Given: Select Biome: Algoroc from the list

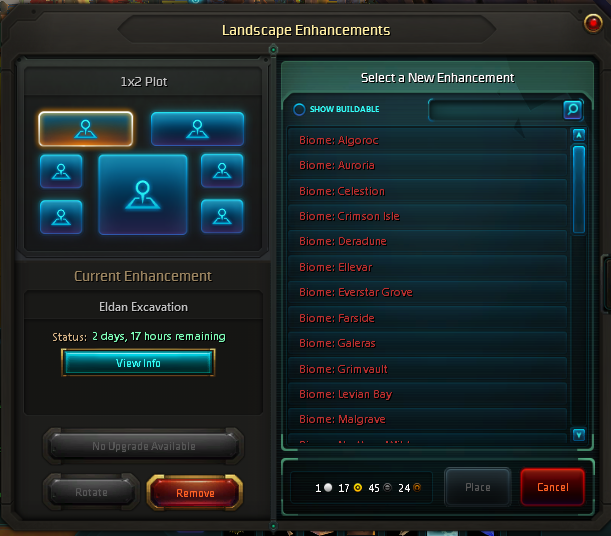Looking at the screenshot, I should click(427, 140).
